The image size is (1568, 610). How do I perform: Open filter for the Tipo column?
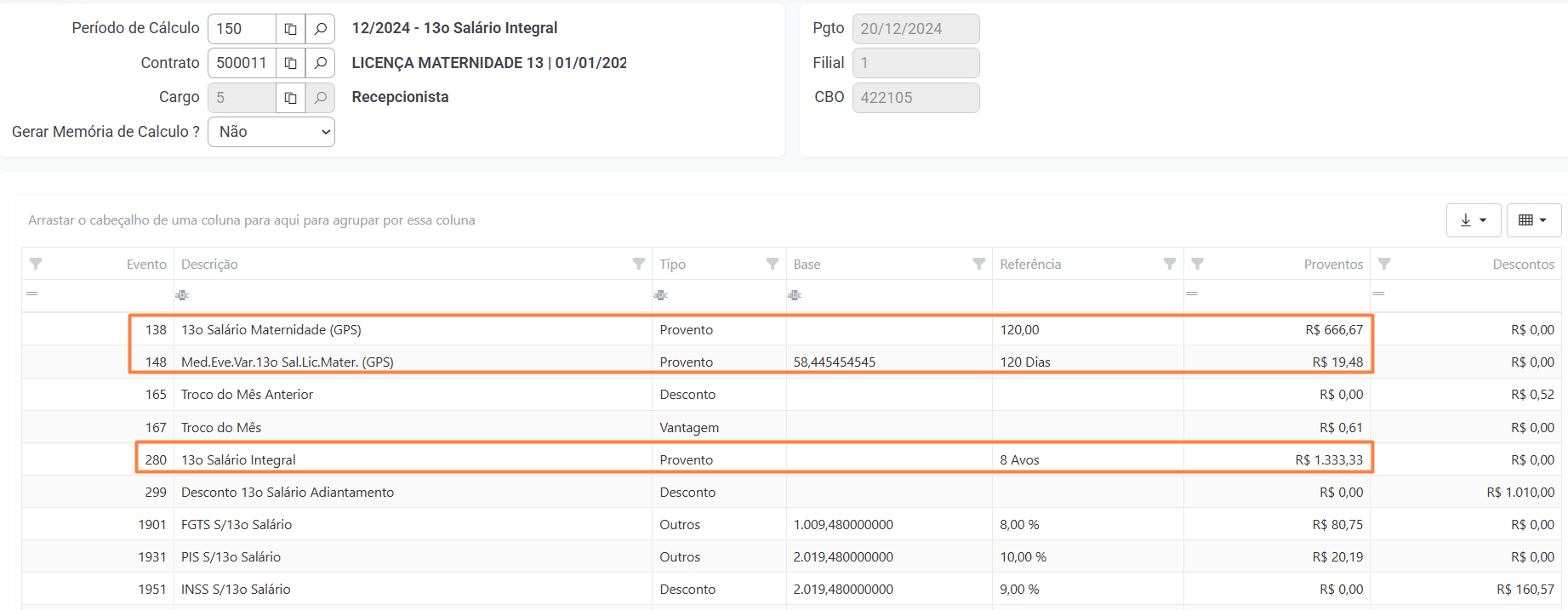coord(772,264)
